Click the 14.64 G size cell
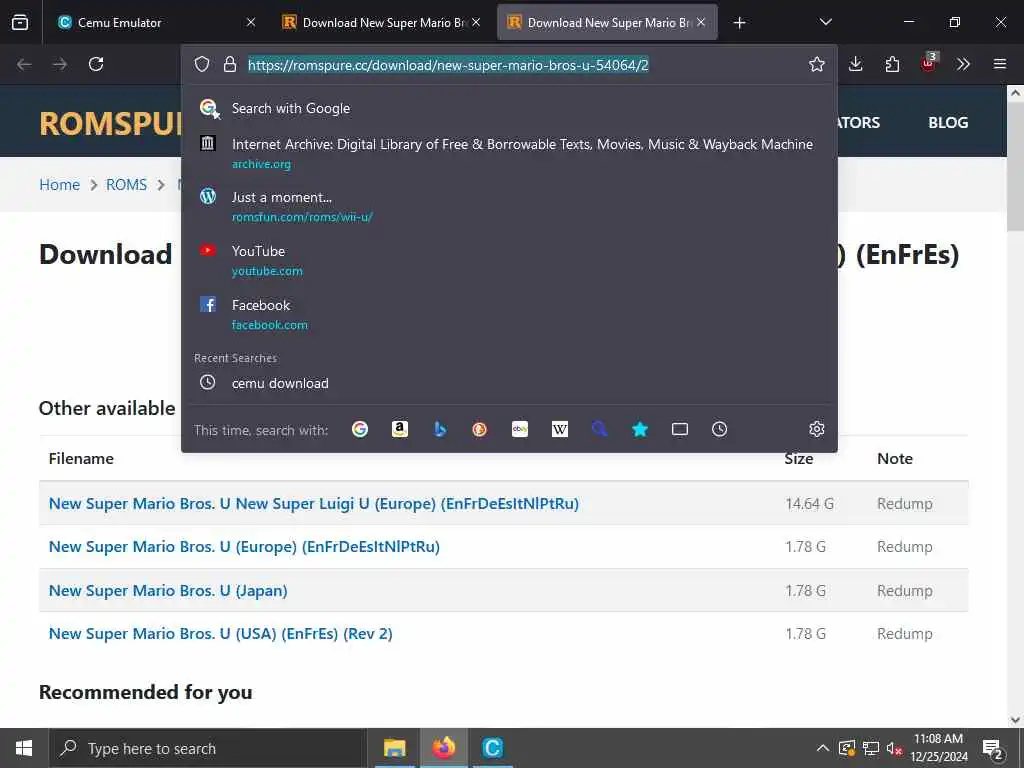This screenshot has height=768, width=1024. (x=810, y=504)
